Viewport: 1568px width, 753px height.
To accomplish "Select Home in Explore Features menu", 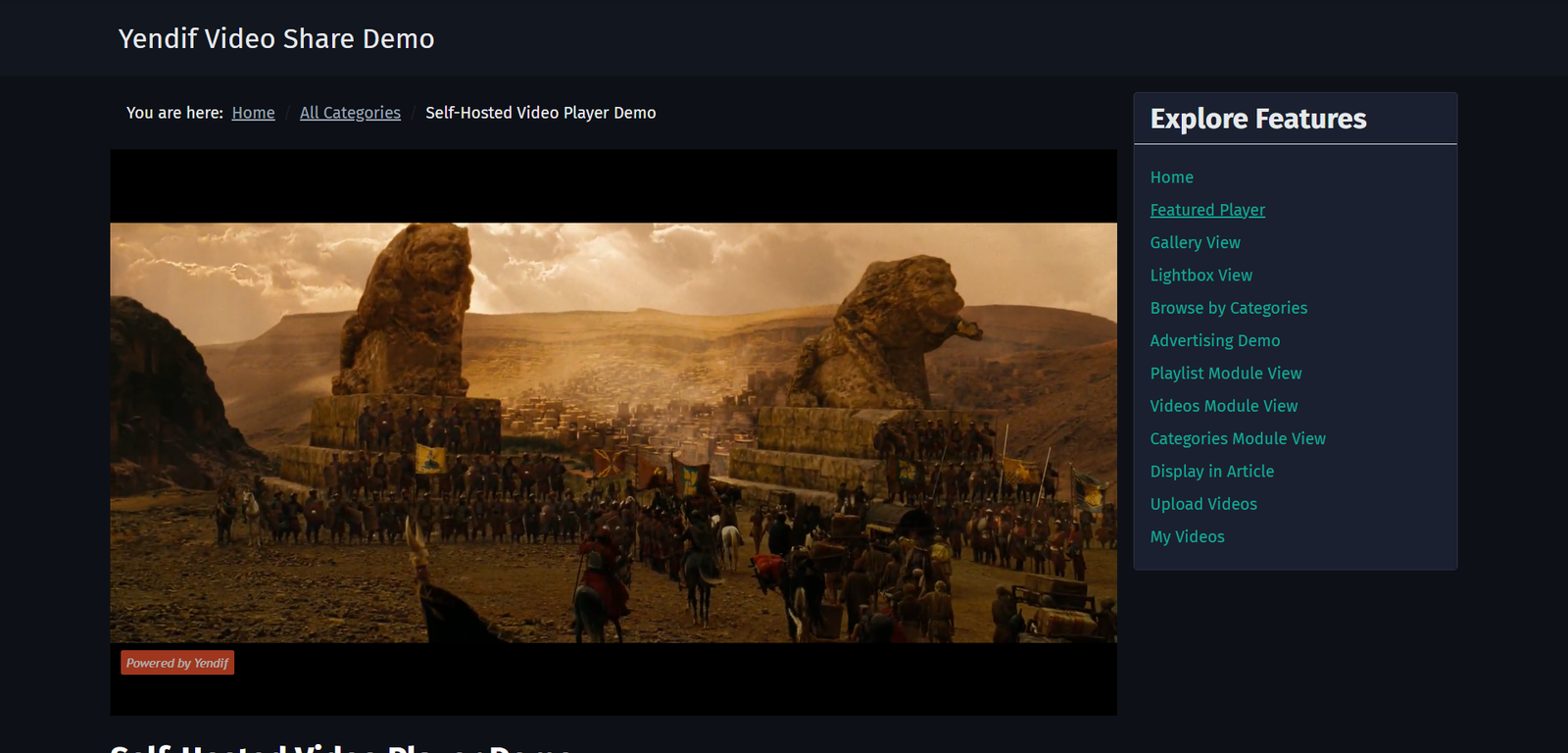I will click(x=1172, y=177).
